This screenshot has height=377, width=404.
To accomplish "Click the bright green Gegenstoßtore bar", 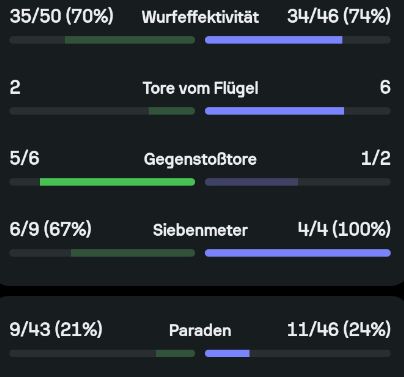I will [x=117, y=182].
